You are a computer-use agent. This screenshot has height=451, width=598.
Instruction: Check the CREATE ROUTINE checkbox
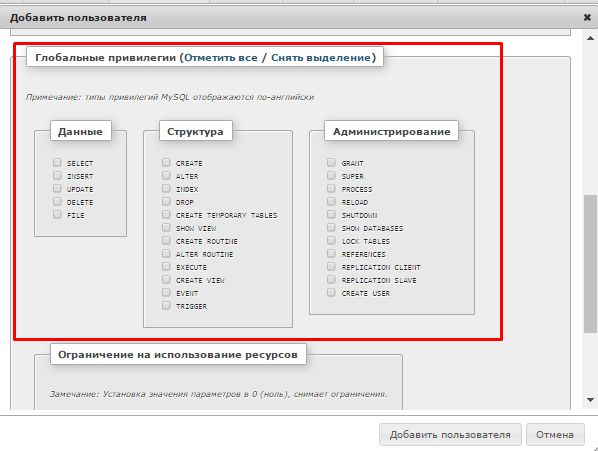point(166,241)
